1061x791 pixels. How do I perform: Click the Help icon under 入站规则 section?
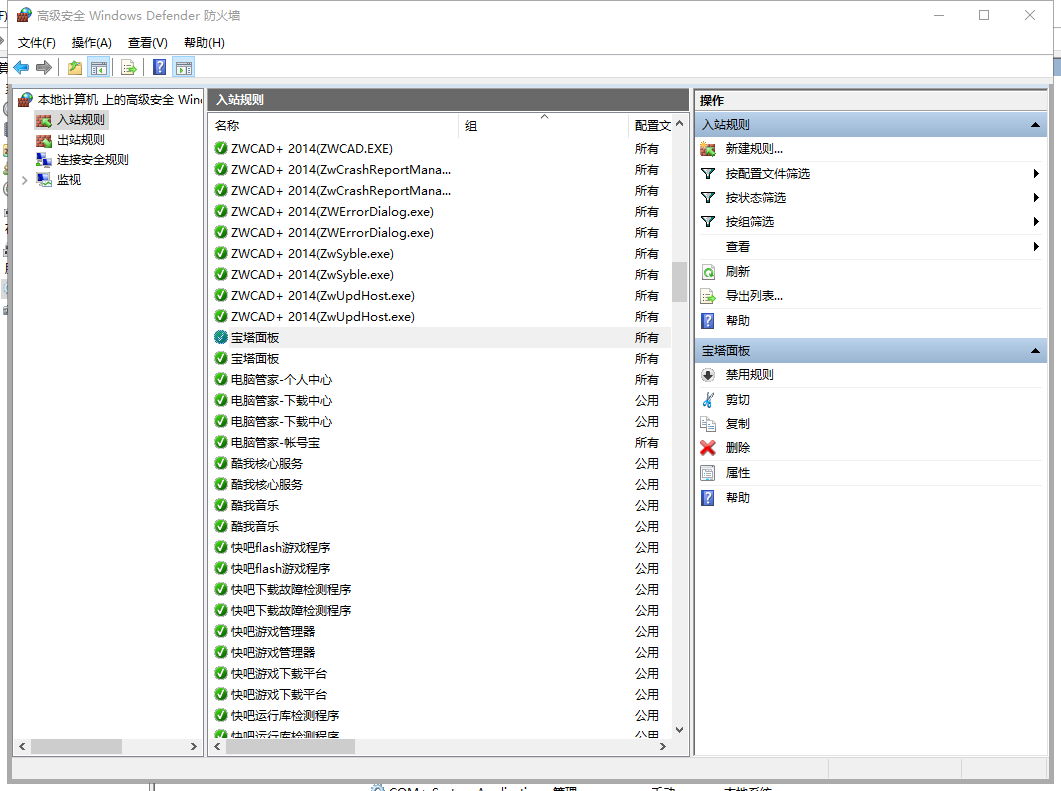click(x=708, y=321)
